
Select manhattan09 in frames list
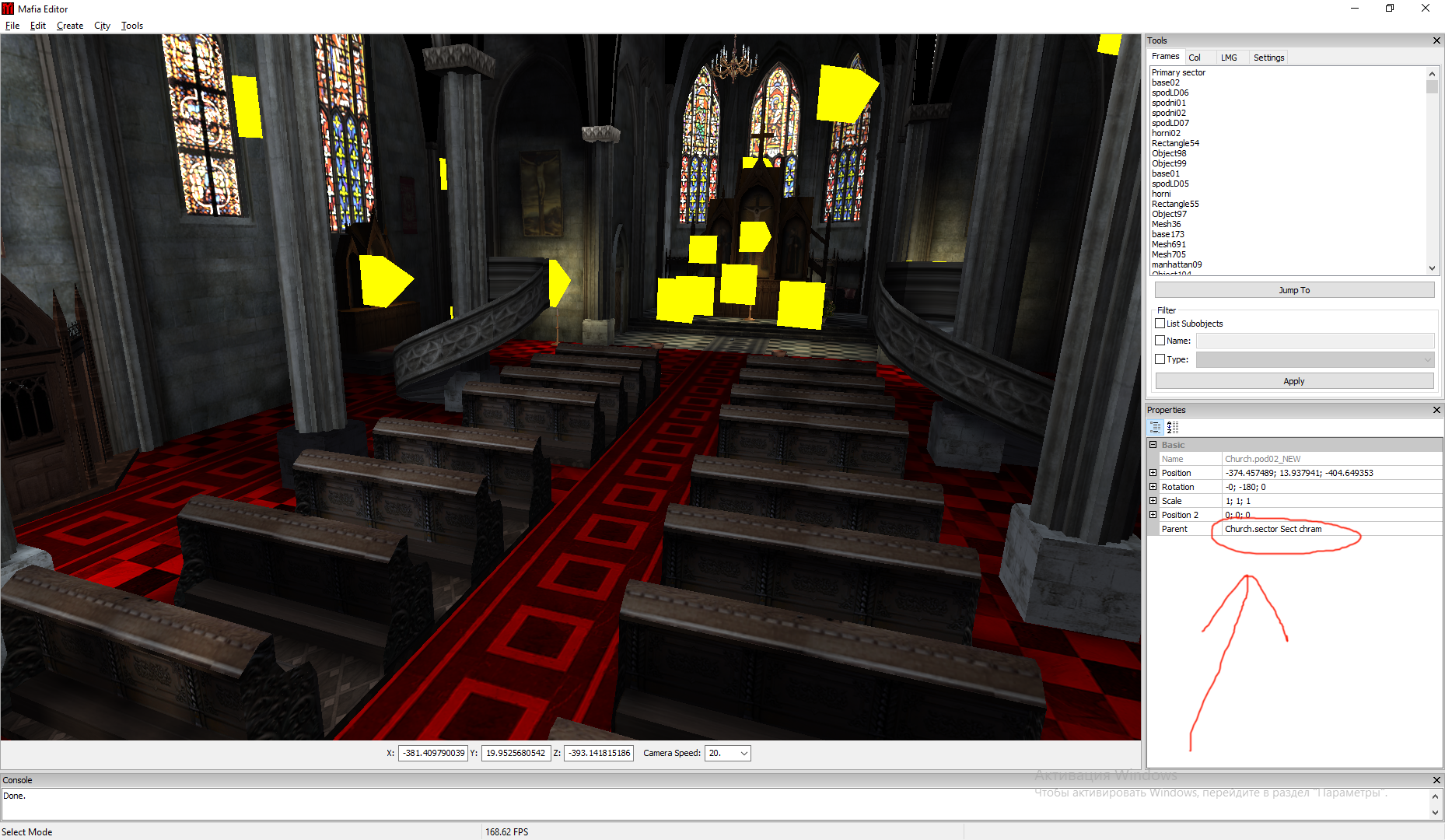pos(1177,264)
